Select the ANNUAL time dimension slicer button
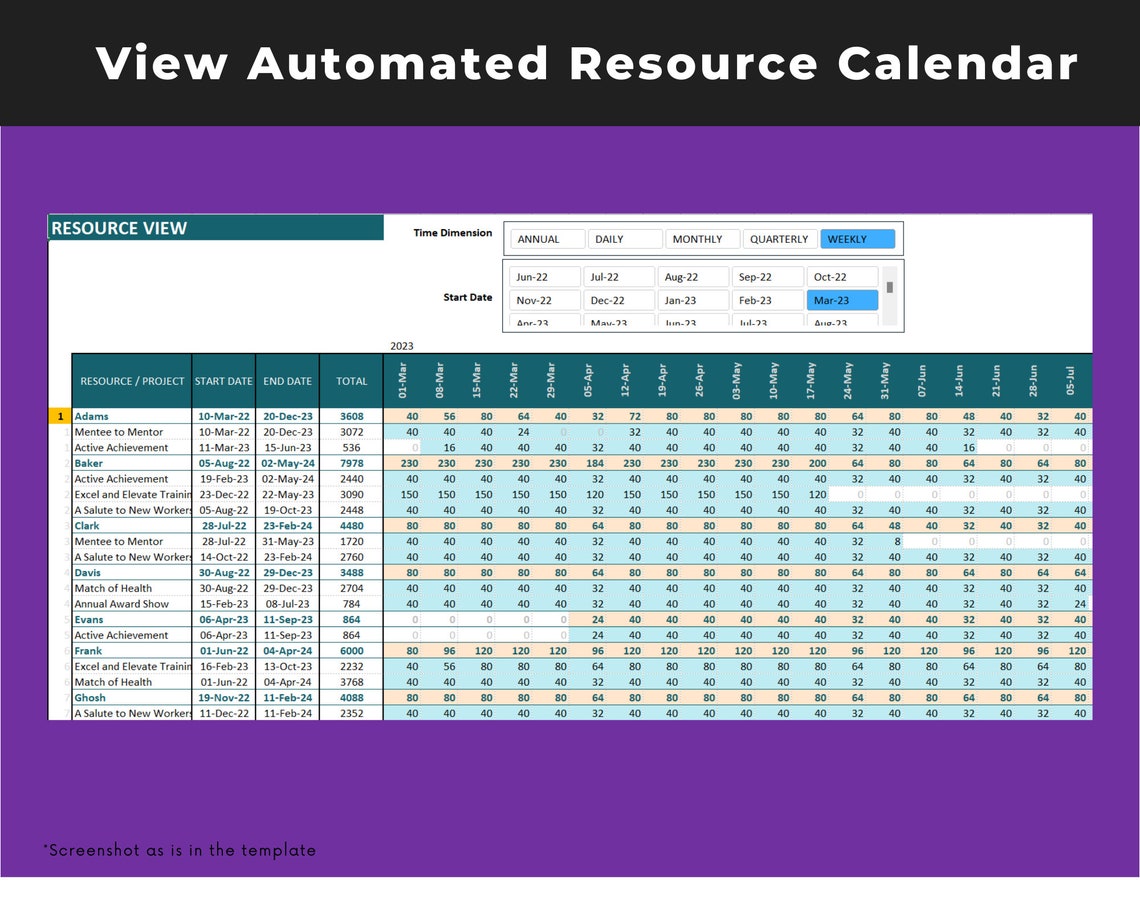The image size is (1140, 912). (x=547, y=239)
